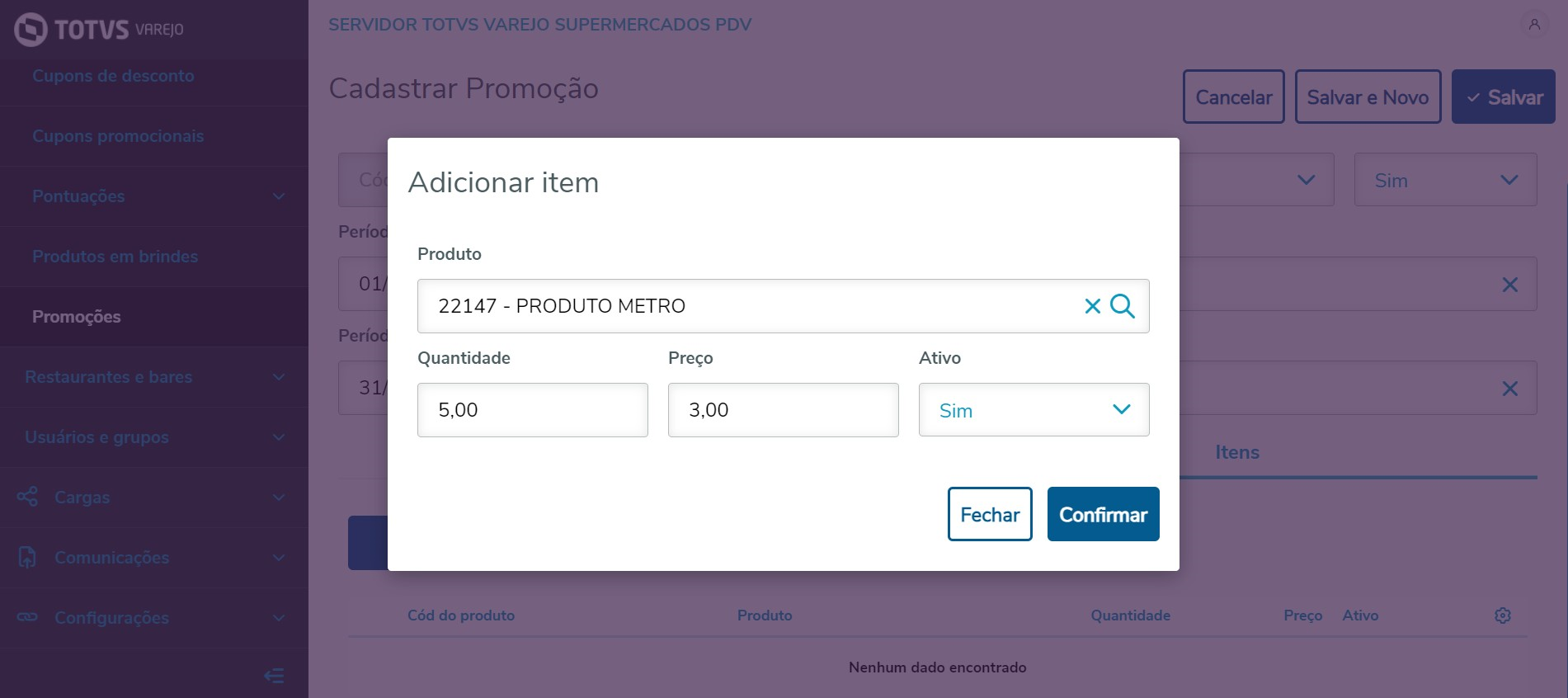Image resolution: width=1568 pixels, height=698 pixels.
Task: Click the Comunicações document icon
Action: click(28, 557)
